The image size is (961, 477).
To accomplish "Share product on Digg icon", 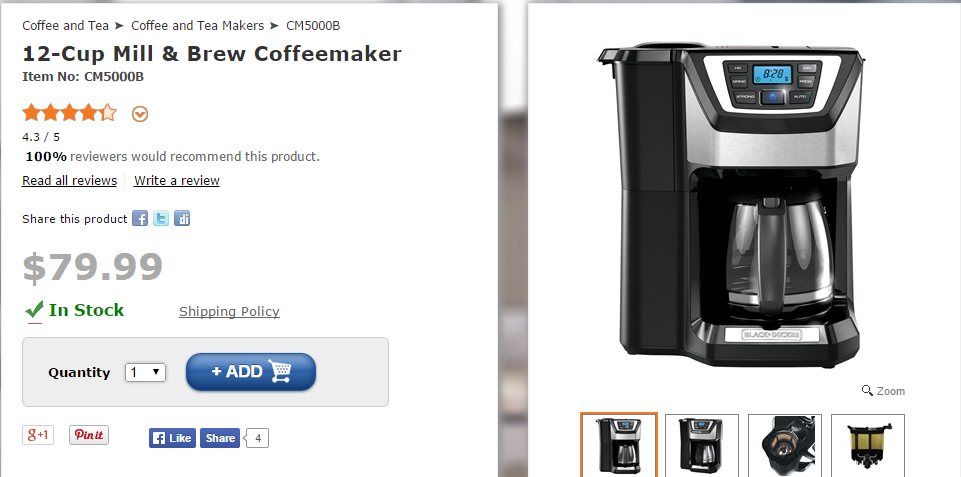I will pos(181,218).
